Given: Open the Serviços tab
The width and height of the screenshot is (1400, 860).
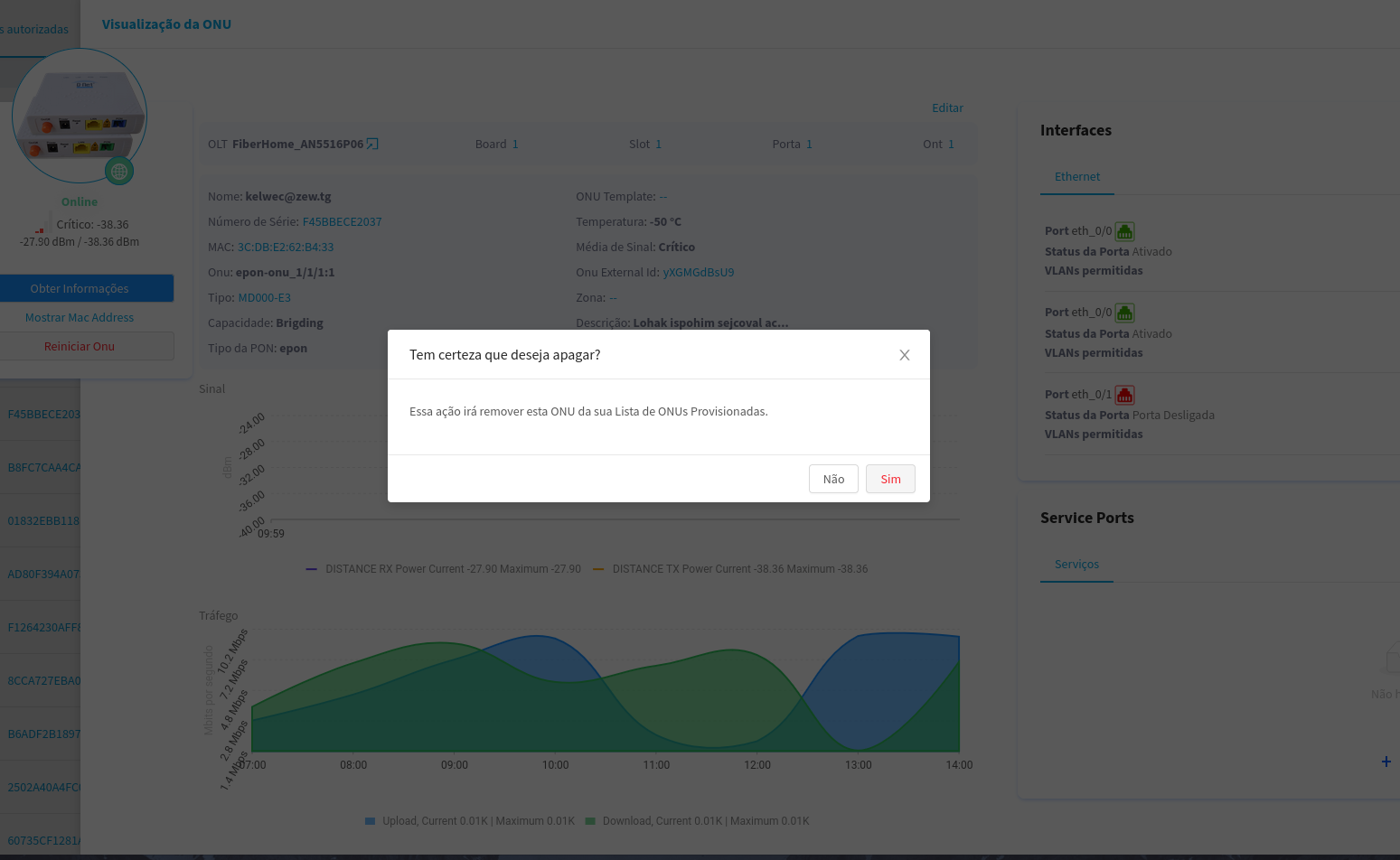Looking at the screenshot, I should pos(1076,565).
